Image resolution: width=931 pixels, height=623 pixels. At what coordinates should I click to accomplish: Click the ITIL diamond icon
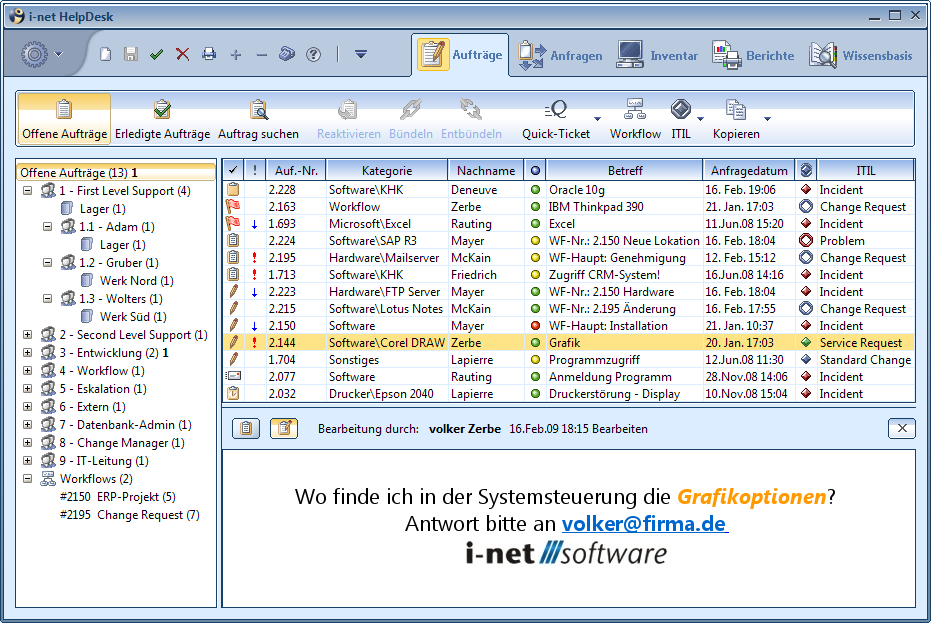pos(680,109)
